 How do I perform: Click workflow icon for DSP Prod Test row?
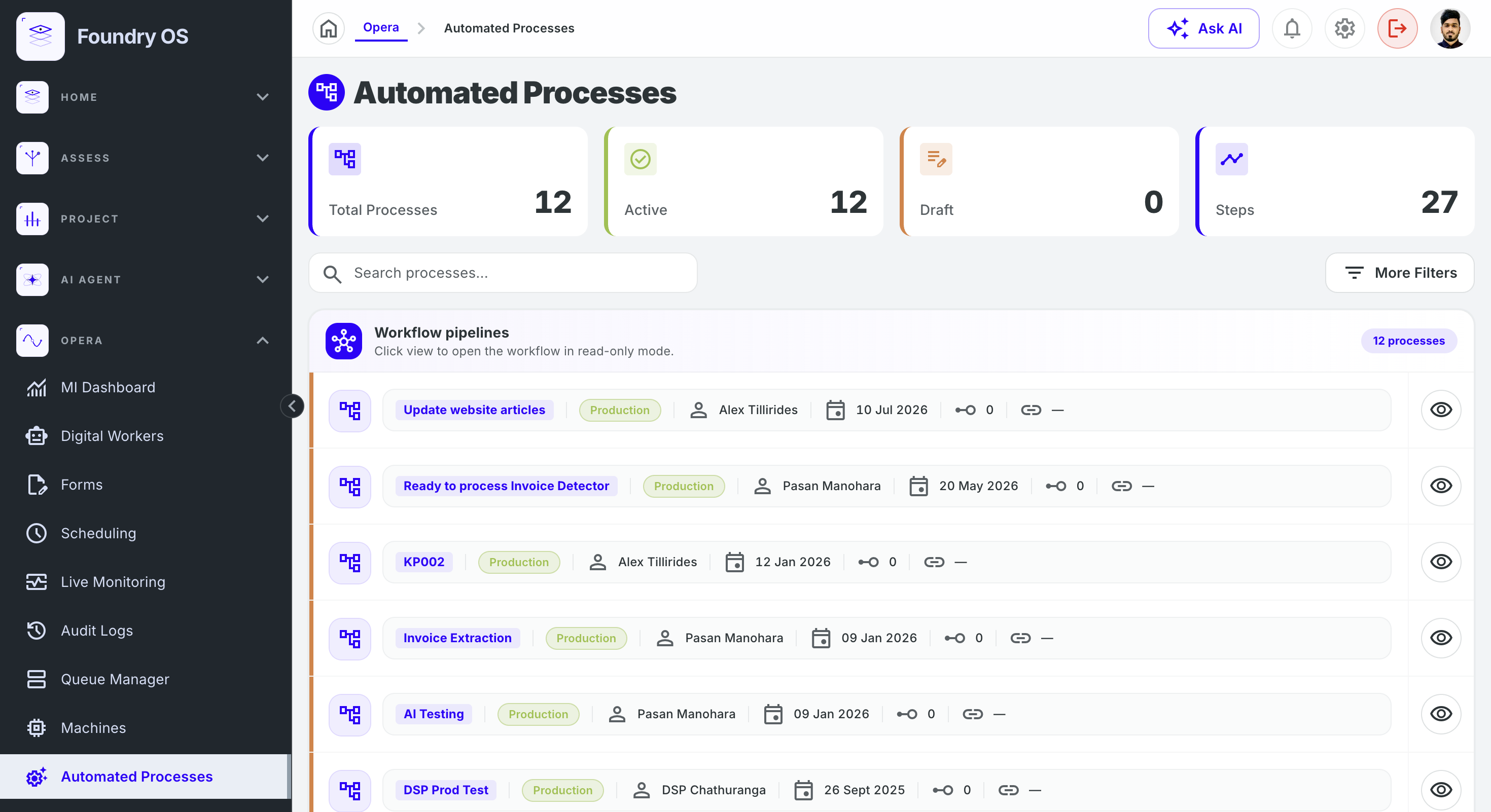click(349, 790)
